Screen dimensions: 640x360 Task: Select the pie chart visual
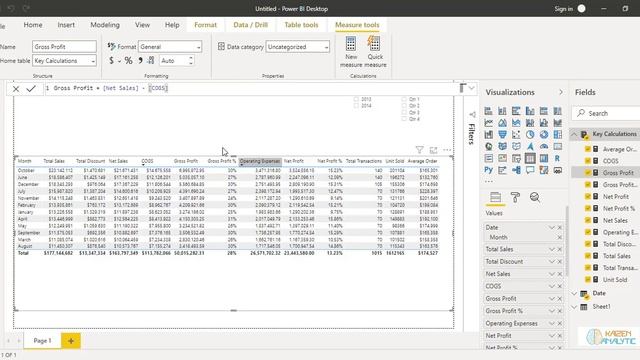click(x=530, y=135)
